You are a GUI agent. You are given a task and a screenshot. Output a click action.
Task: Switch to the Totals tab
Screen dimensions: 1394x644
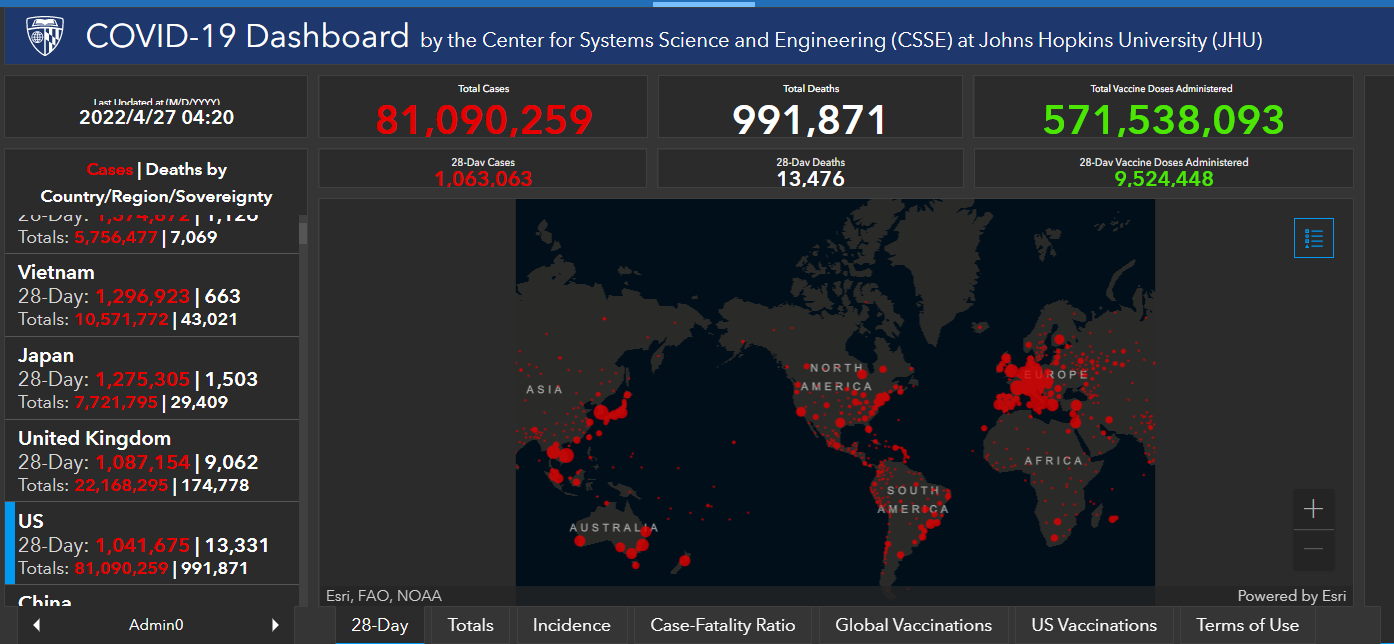click(470, 625)
